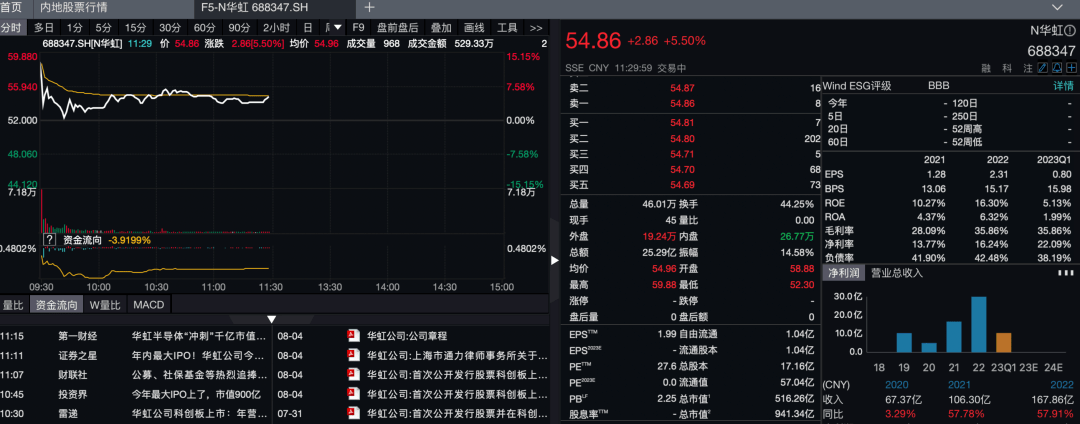Switch chart to 60分 interval
1080x424 pixels.
tap(205, 28)
